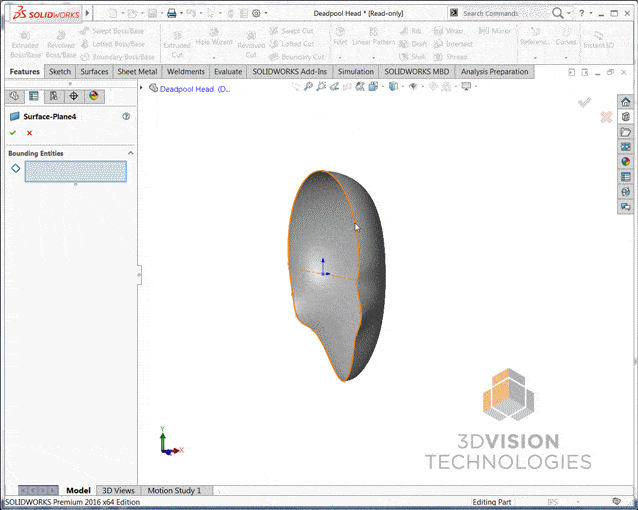Select the Thread feature

pyautogui.click(x=450, y=57)
